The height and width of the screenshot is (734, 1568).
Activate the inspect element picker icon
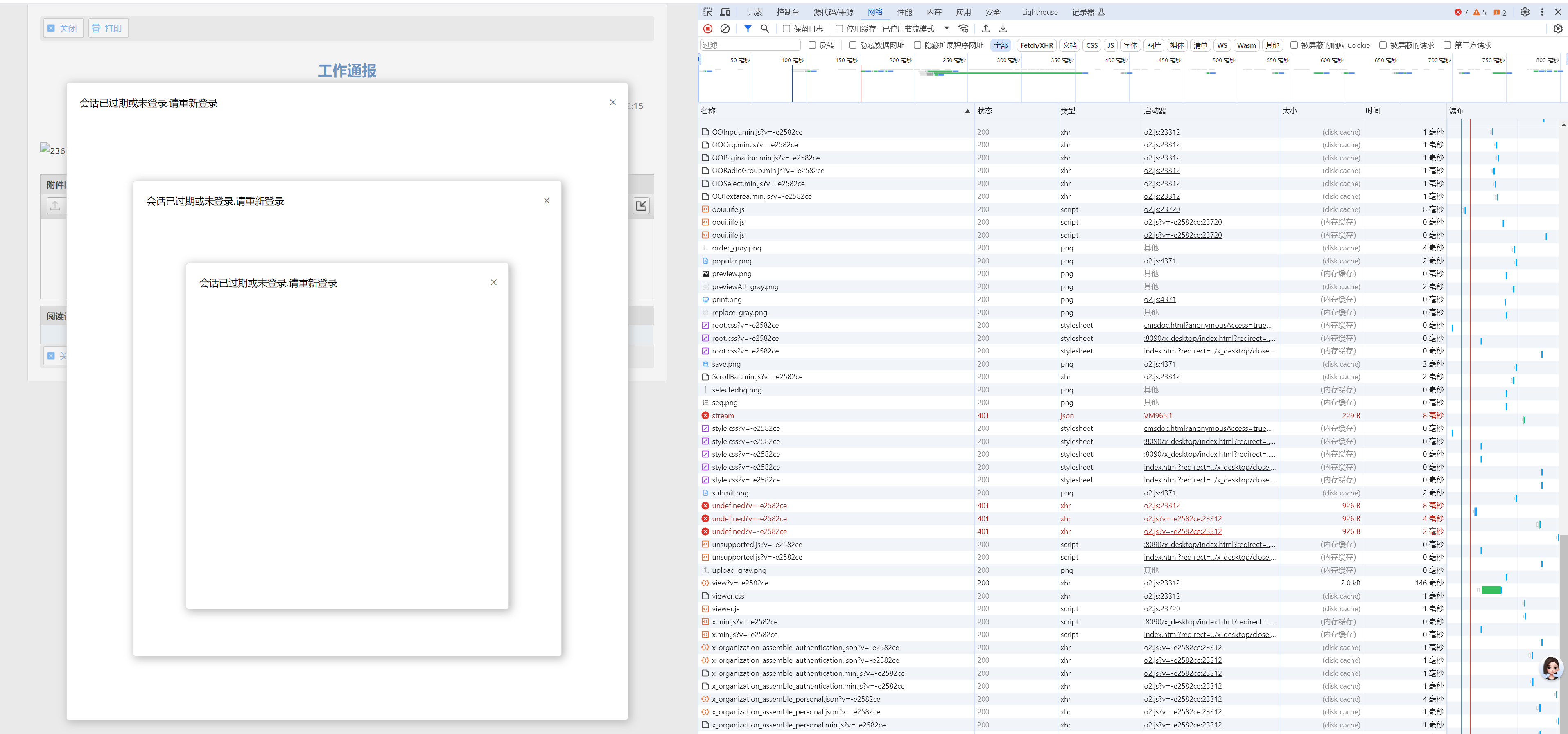(707, 12)
